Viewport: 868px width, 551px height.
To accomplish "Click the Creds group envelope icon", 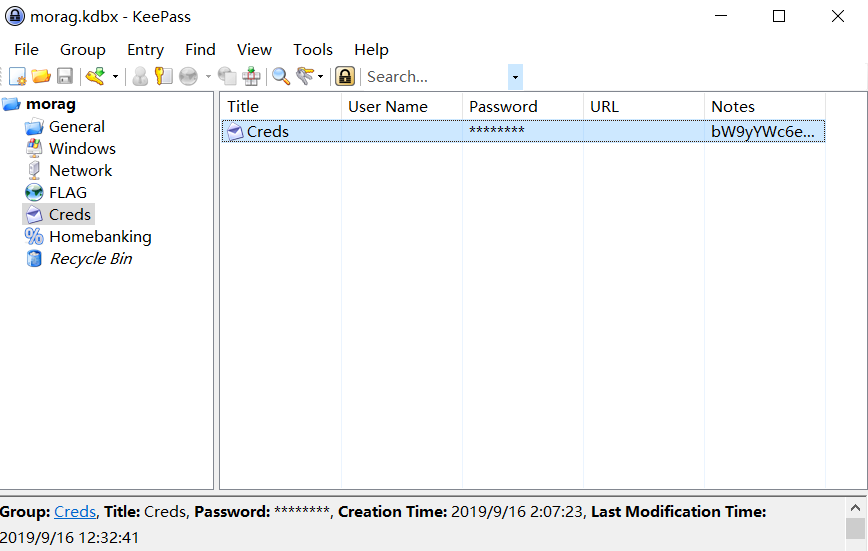I will point(34,215).
